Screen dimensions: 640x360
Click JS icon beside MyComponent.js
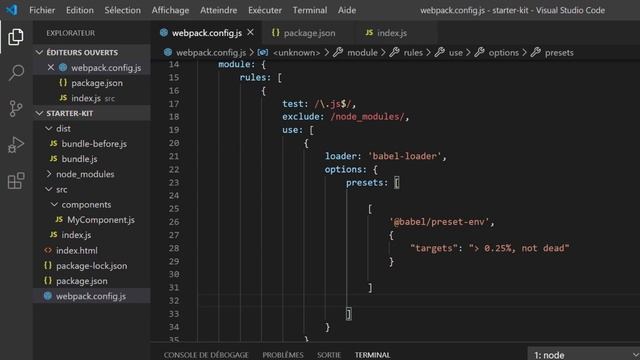(x=59, y=220)
